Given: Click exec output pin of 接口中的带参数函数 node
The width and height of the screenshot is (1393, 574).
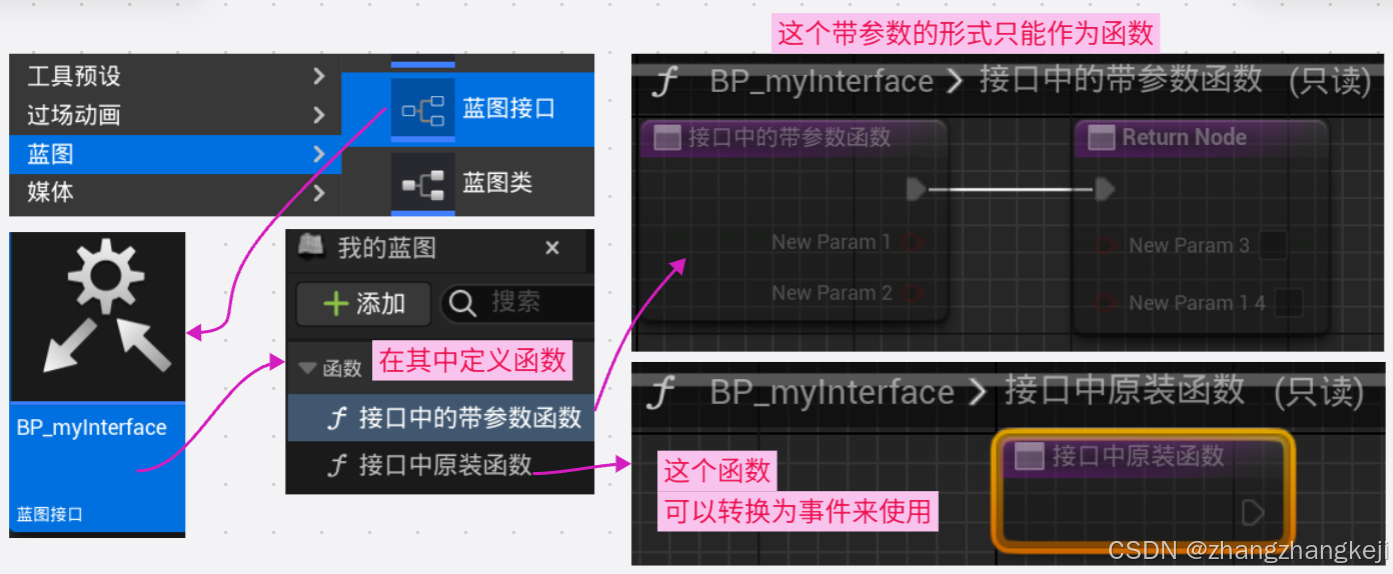Looking at the screenshot, I should 915,189.
